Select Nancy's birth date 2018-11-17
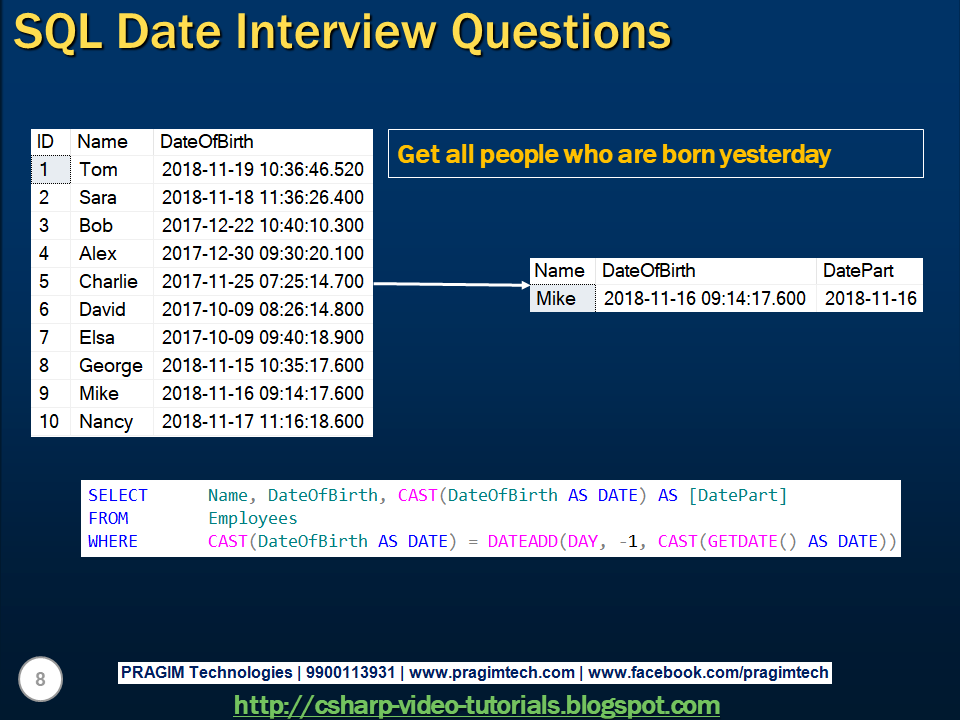Screen dimensions: 960x720 tap(264, 421)
